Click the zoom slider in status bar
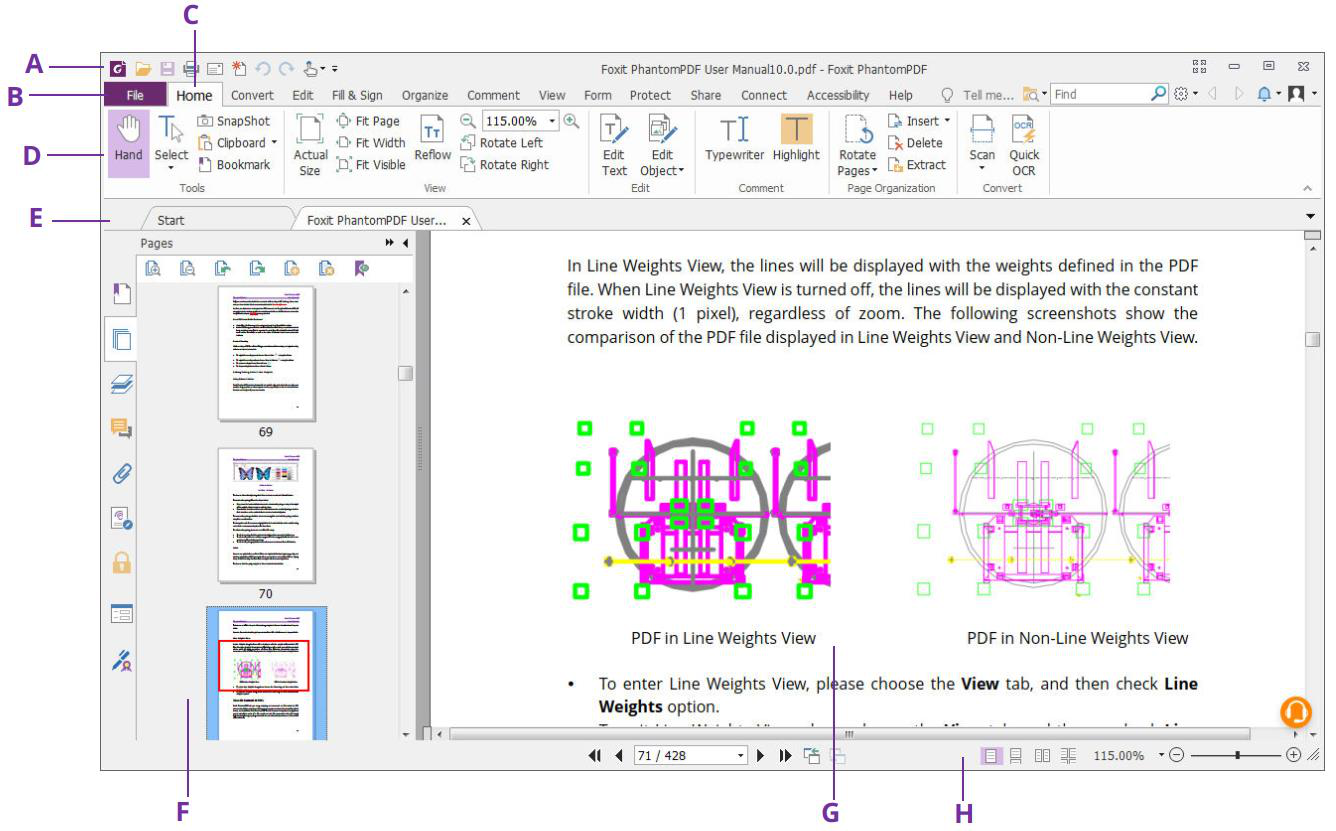This screenshot has height=831, width=1336. click(x=1237, y=756)
